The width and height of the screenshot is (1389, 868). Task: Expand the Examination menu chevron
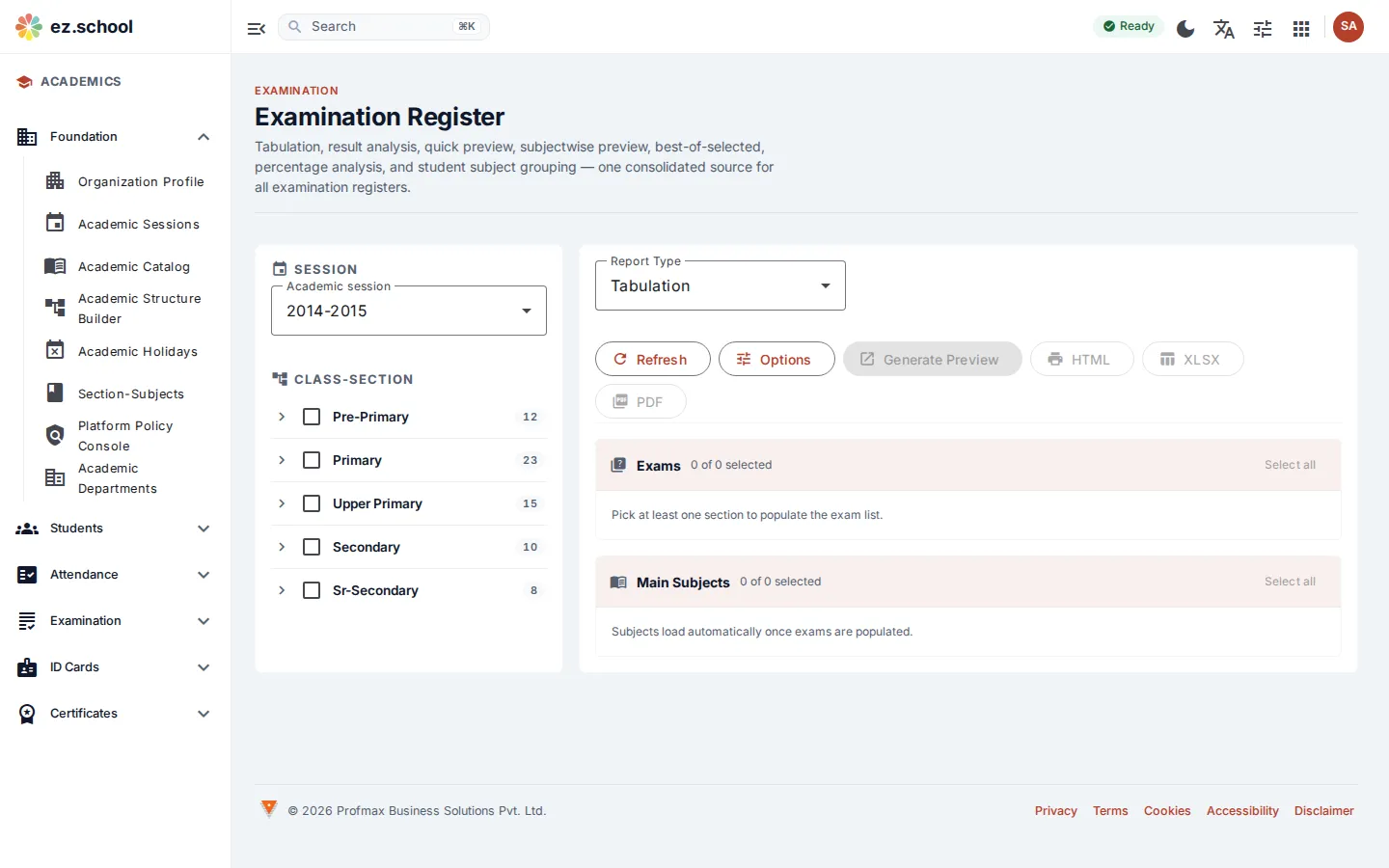click(204, 621)
